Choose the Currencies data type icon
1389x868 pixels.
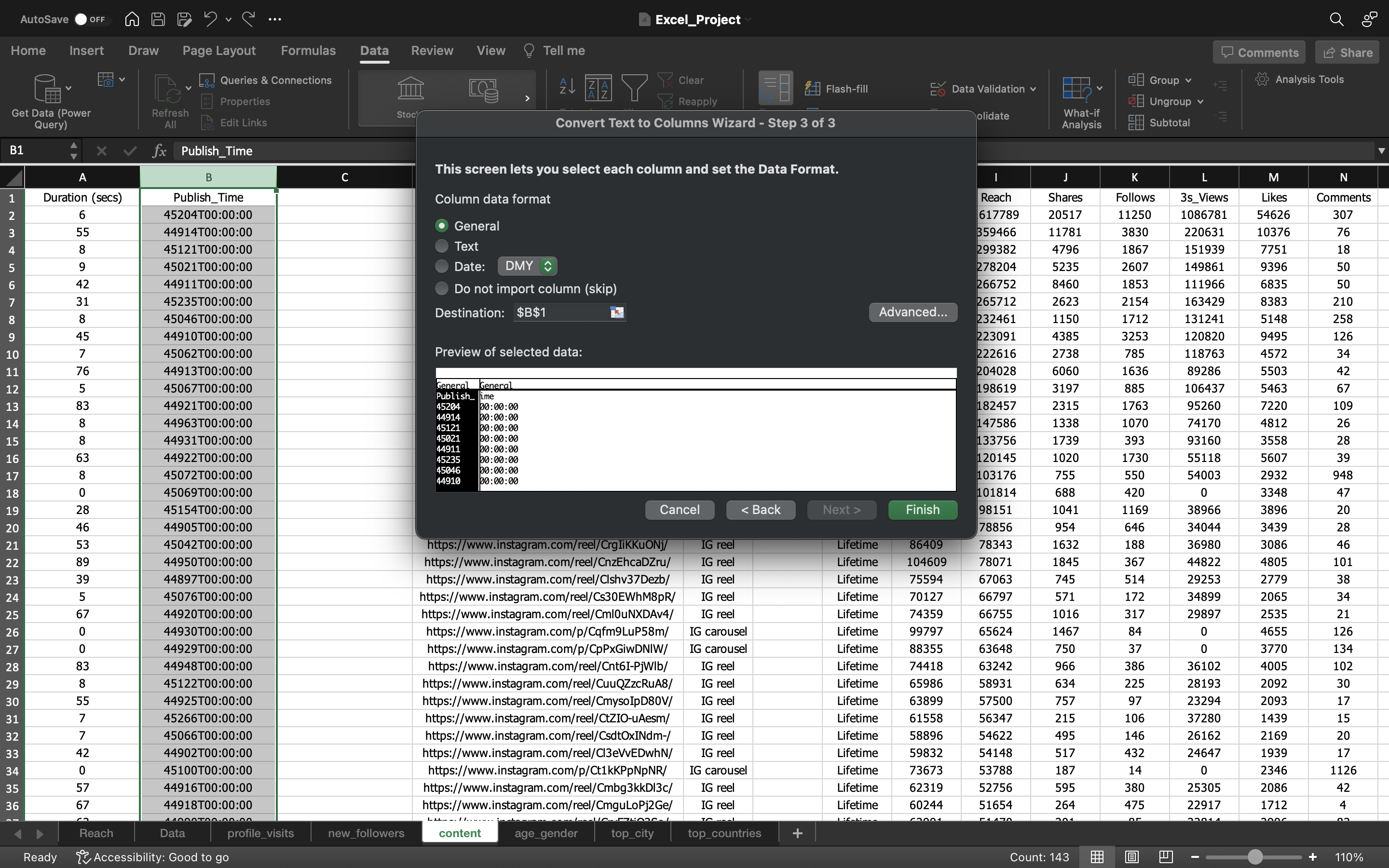click(484, 90)
